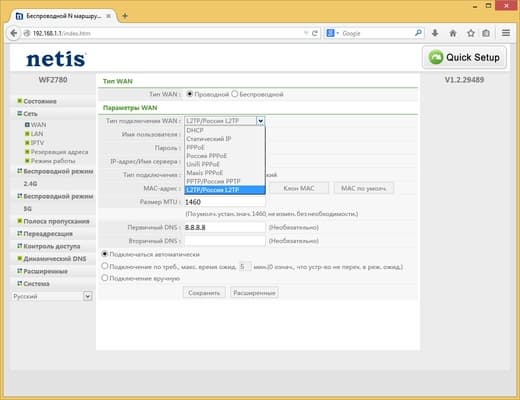
Task: Close the router page tab
Action: 108,16
